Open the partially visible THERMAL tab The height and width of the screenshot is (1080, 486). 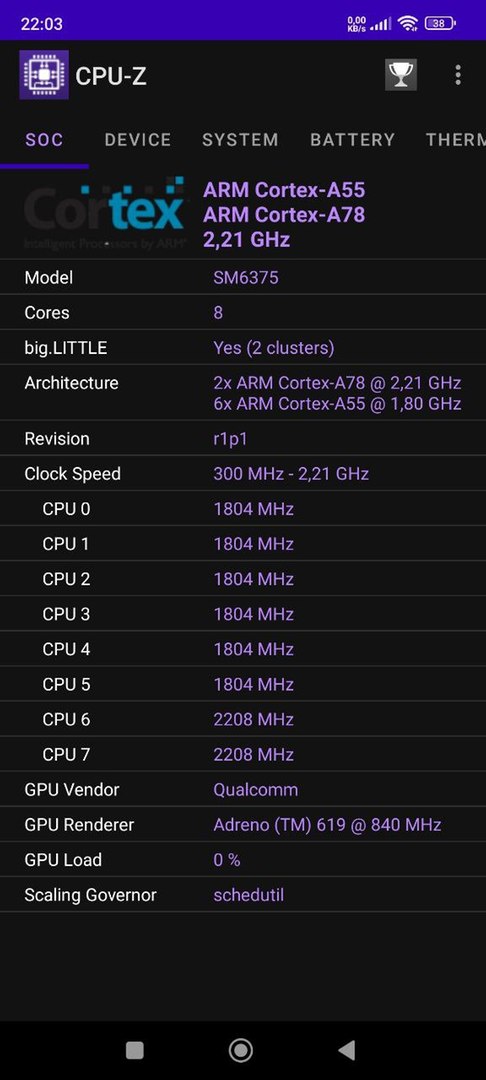coord(455,140)
